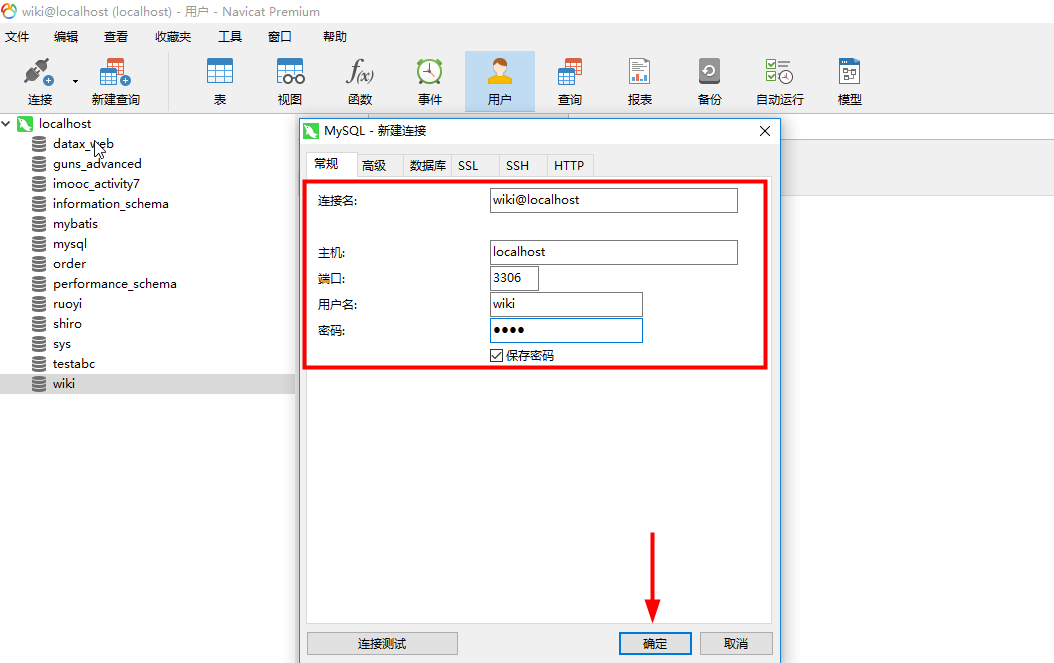Click the datax_web database icon
1054x663 pixels.
click(40, 144)
